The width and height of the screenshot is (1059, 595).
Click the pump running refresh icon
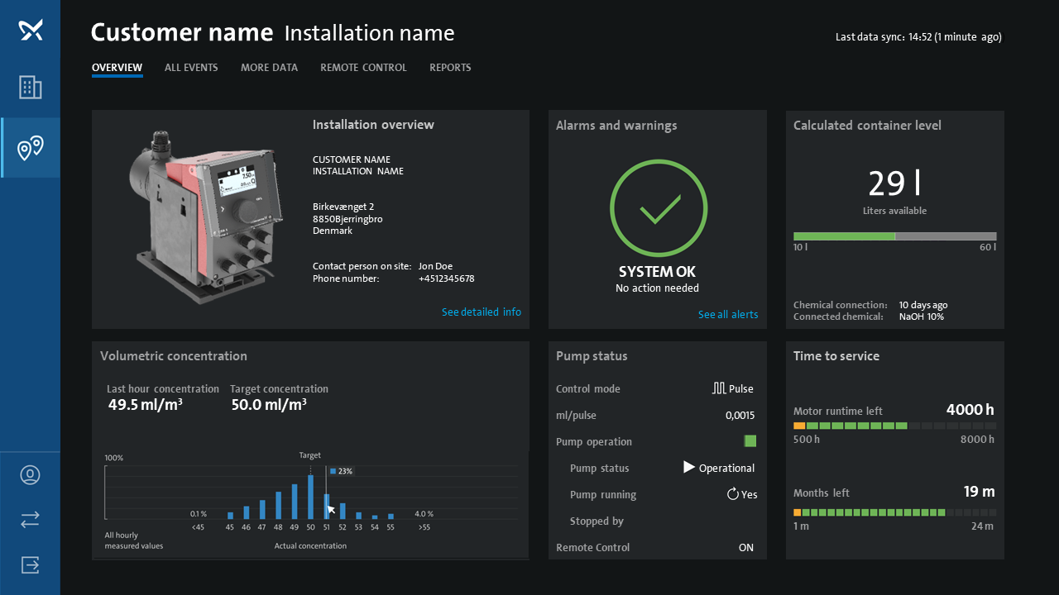[x=732, y=494]
